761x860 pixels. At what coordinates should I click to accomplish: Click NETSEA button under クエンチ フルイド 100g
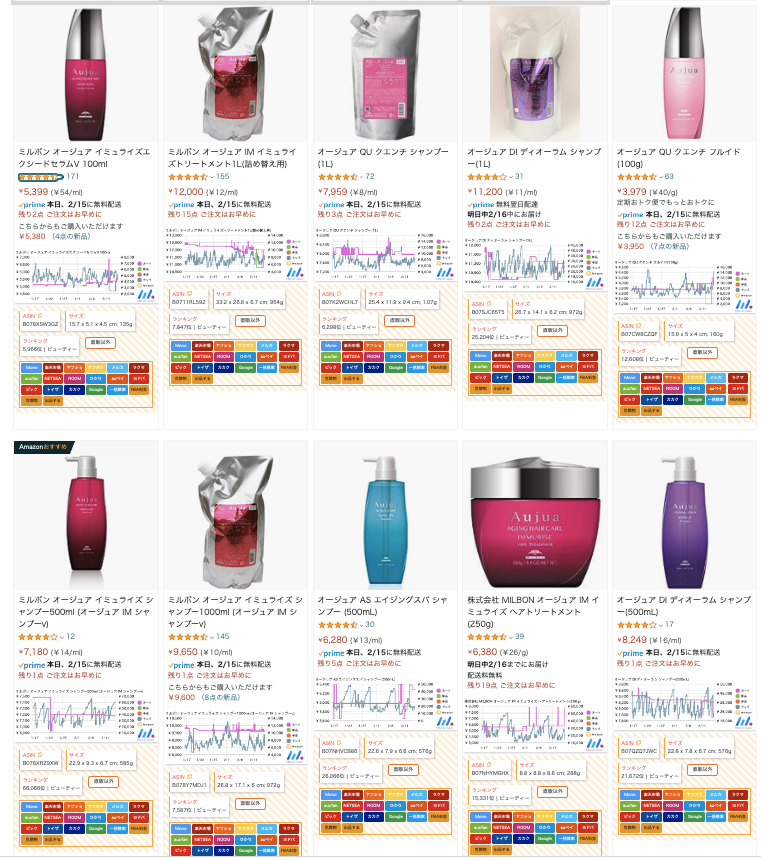pos(651,389)
